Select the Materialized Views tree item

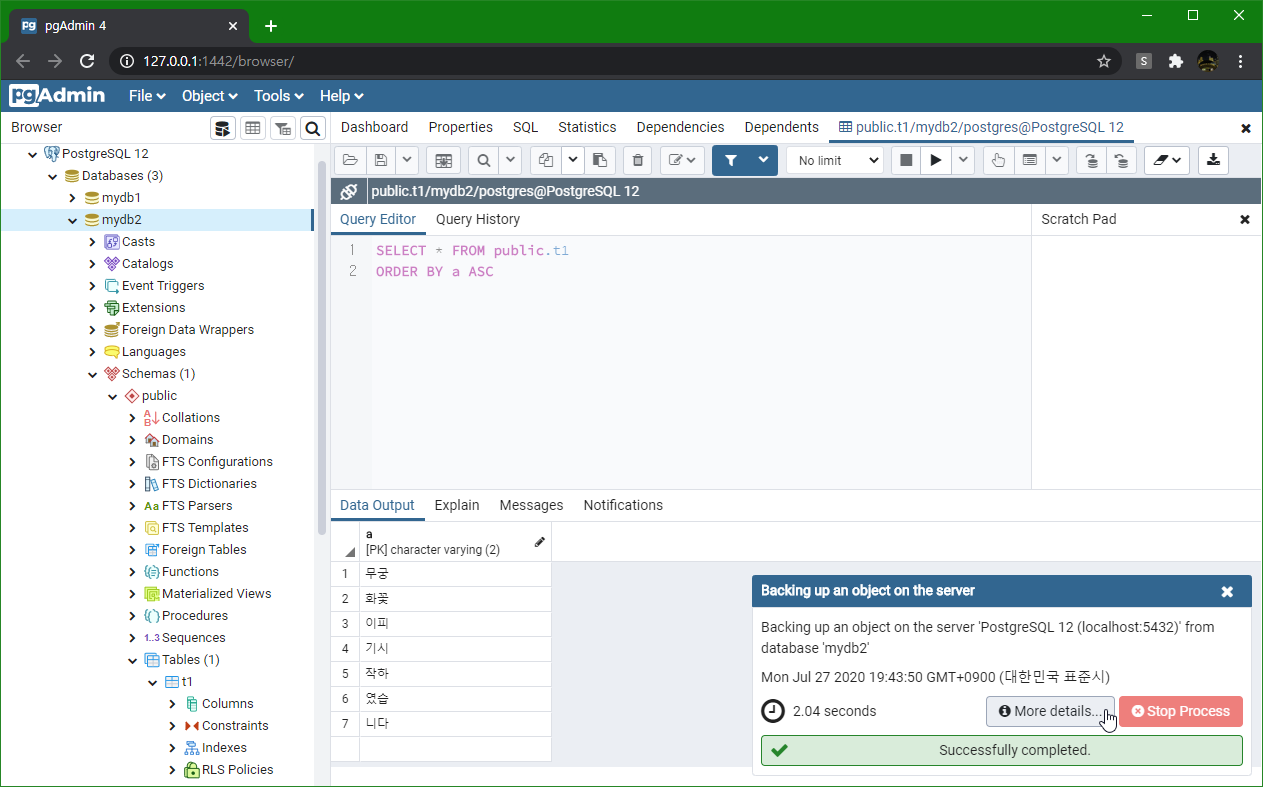click(x=216, y=594)
